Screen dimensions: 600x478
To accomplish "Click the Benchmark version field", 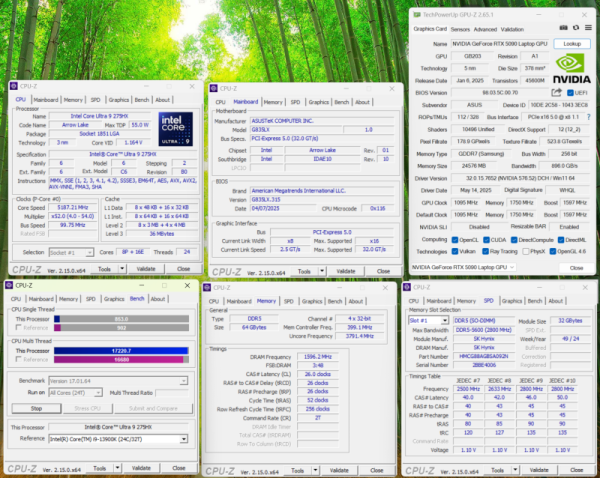I will (118, 381).
